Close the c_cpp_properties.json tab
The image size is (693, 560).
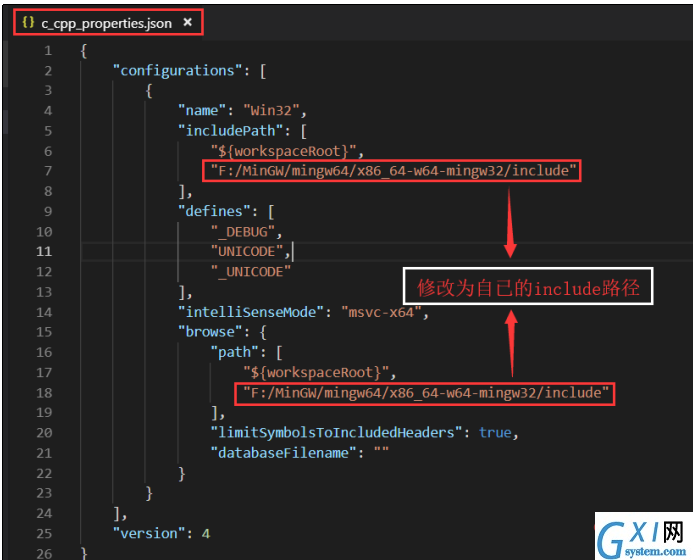(187, 22)
